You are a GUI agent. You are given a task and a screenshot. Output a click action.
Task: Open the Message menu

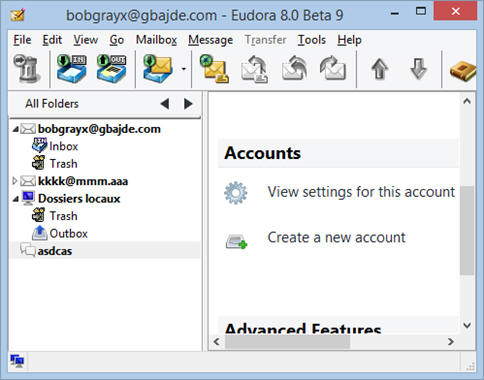(x=210, y=40)
